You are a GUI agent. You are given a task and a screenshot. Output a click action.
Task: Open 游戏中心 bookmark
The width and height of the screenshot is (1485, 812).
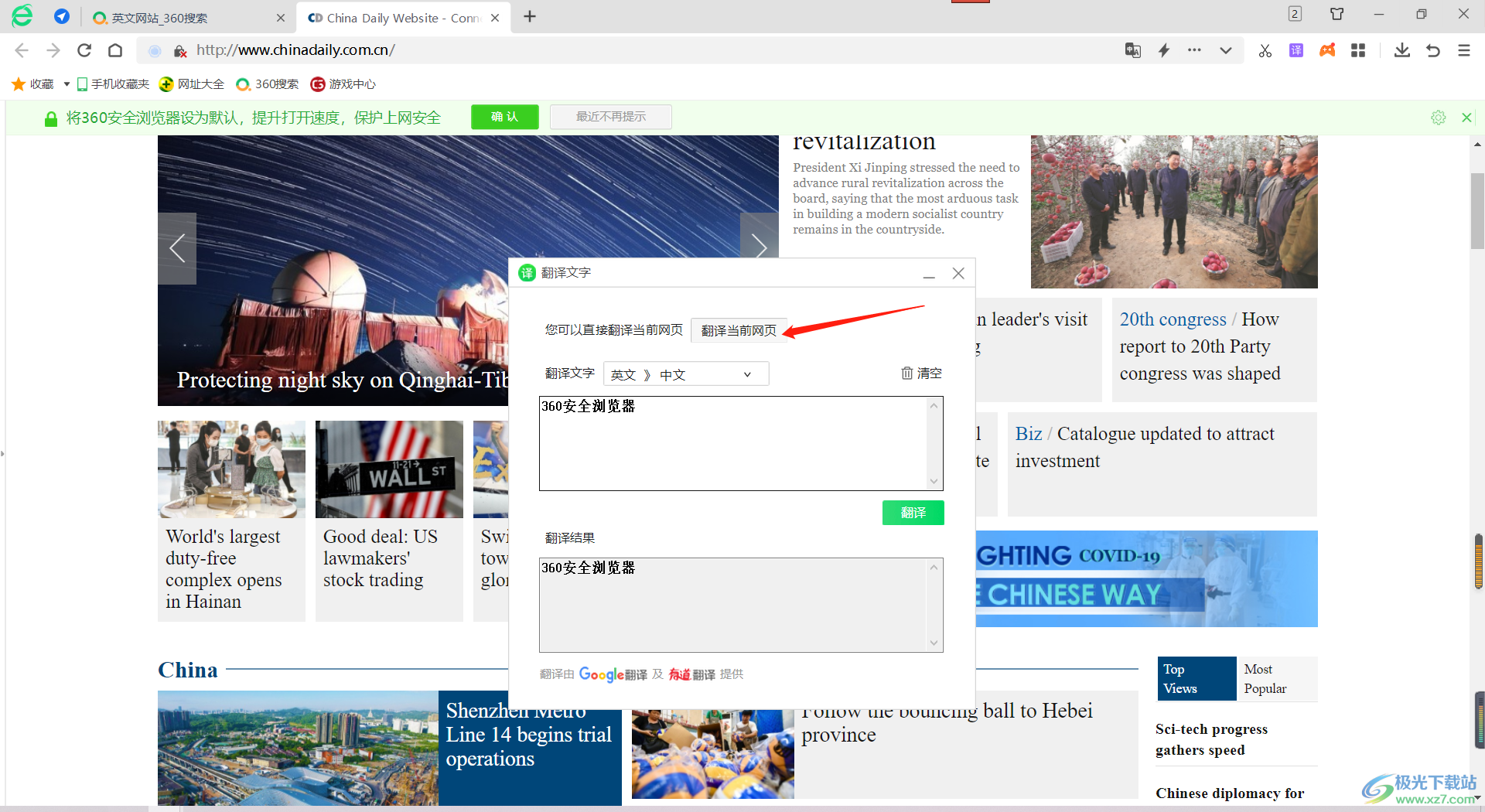(343, 84)
